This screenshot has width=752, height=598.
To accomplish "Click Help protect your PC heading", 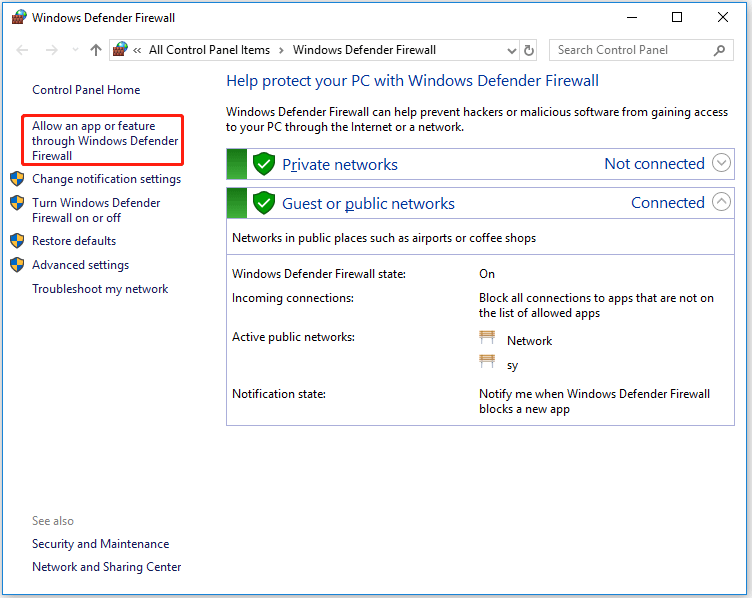I will 412,81.
